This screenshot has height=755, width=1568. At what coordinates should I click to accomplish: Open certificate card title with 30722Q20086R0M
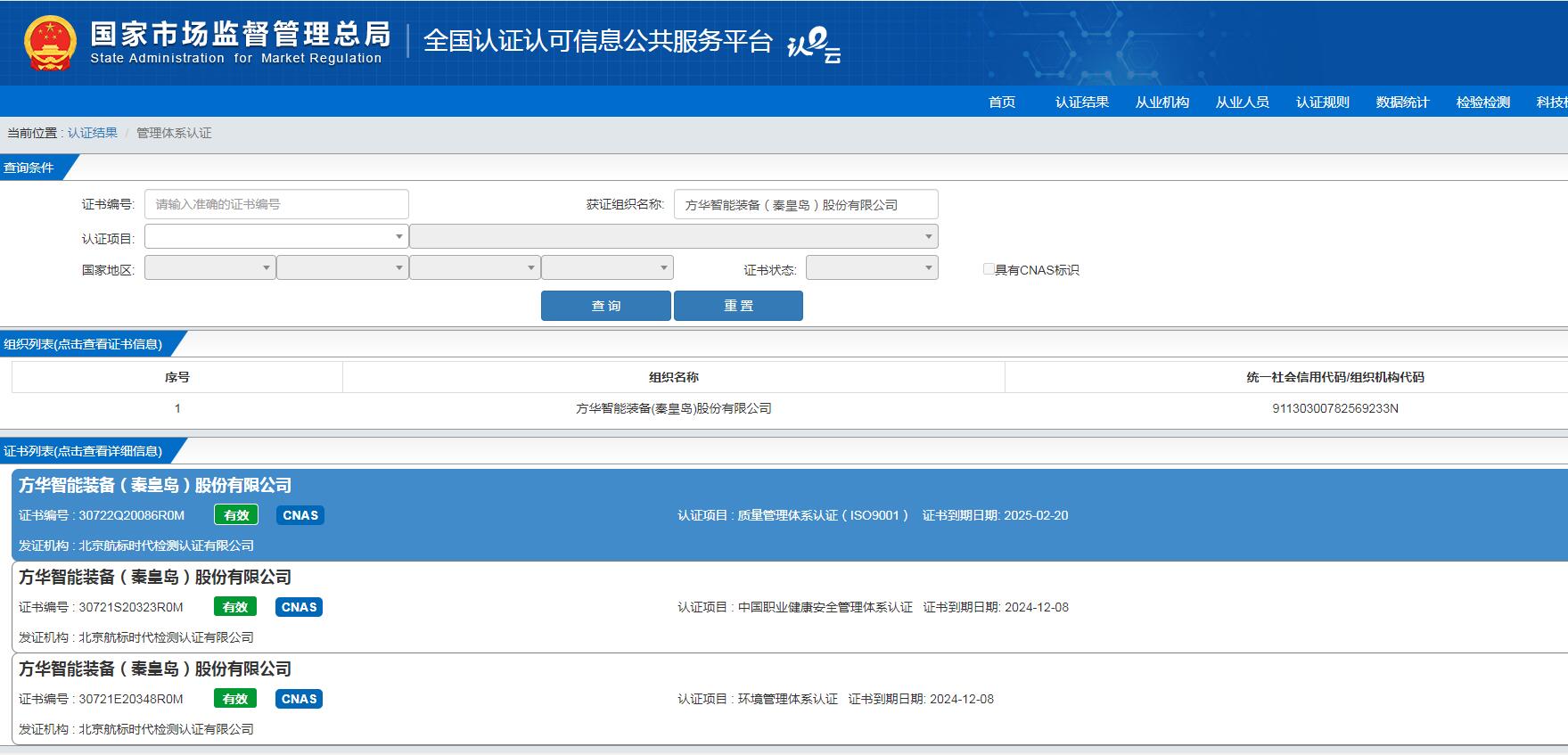pos(155,485)
